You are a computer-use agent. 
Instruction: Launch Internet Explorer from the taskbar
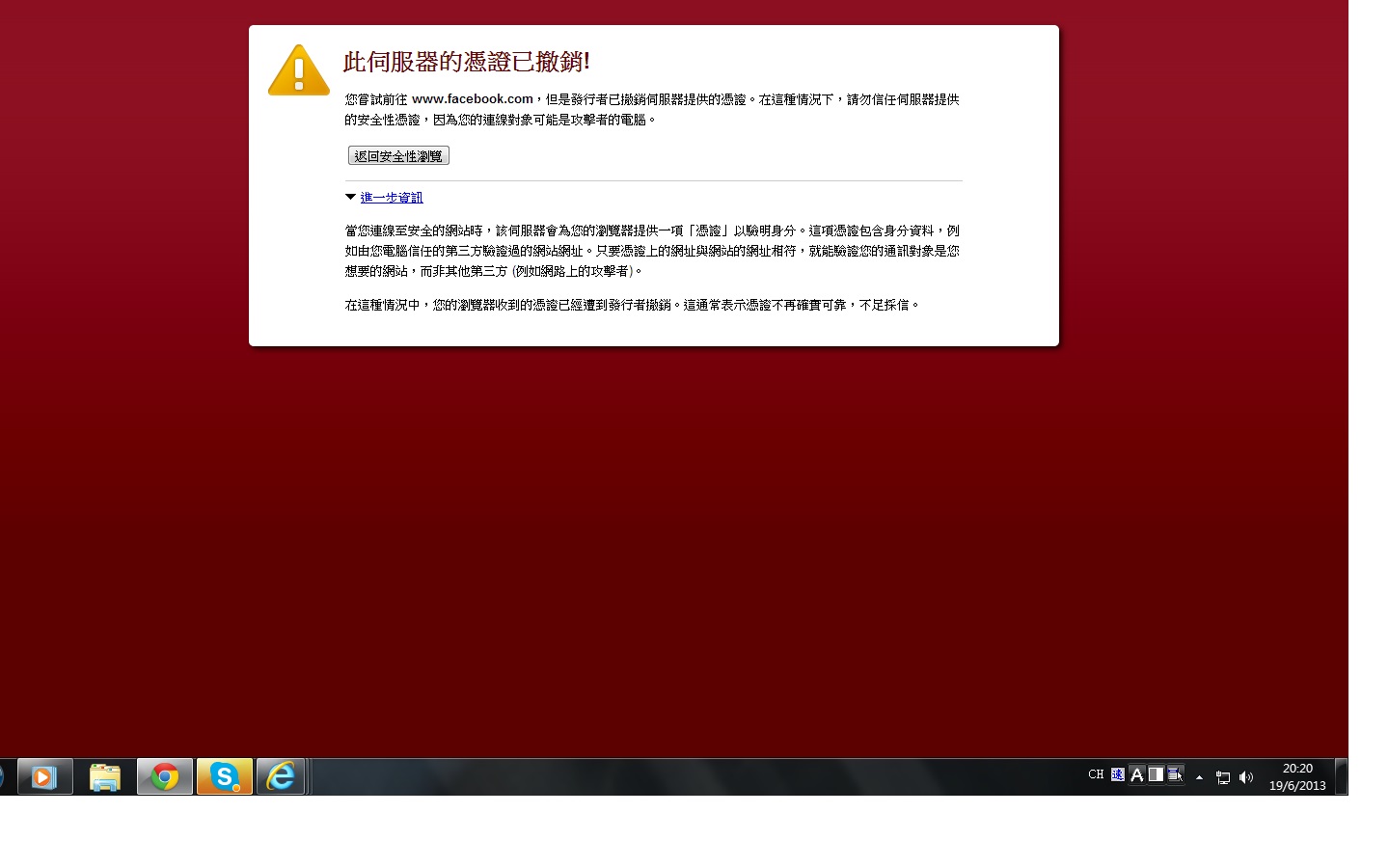click(281, 776)
